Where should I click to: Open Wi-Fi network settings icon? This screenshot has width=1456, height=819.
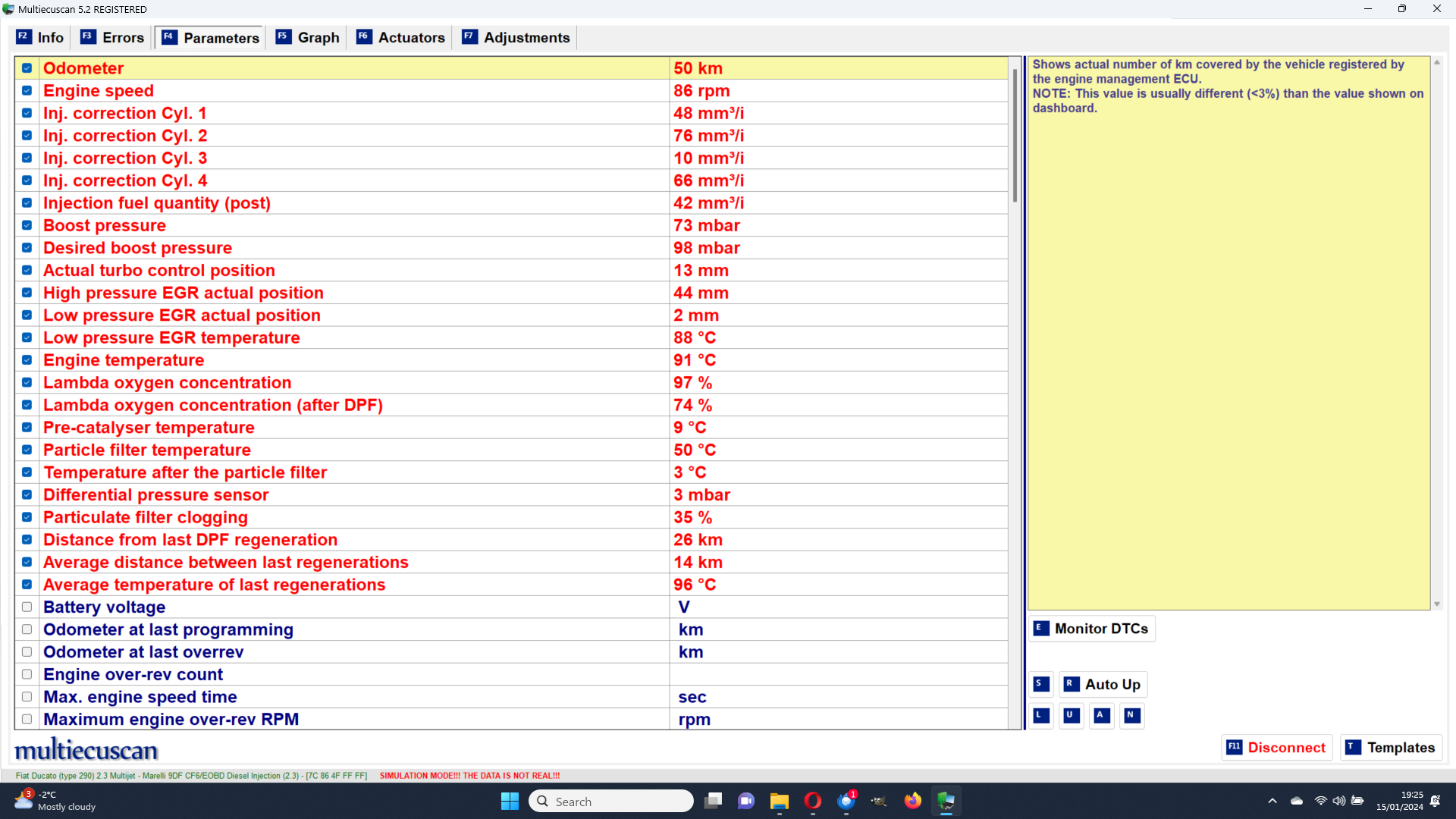tap(1320, 801)
